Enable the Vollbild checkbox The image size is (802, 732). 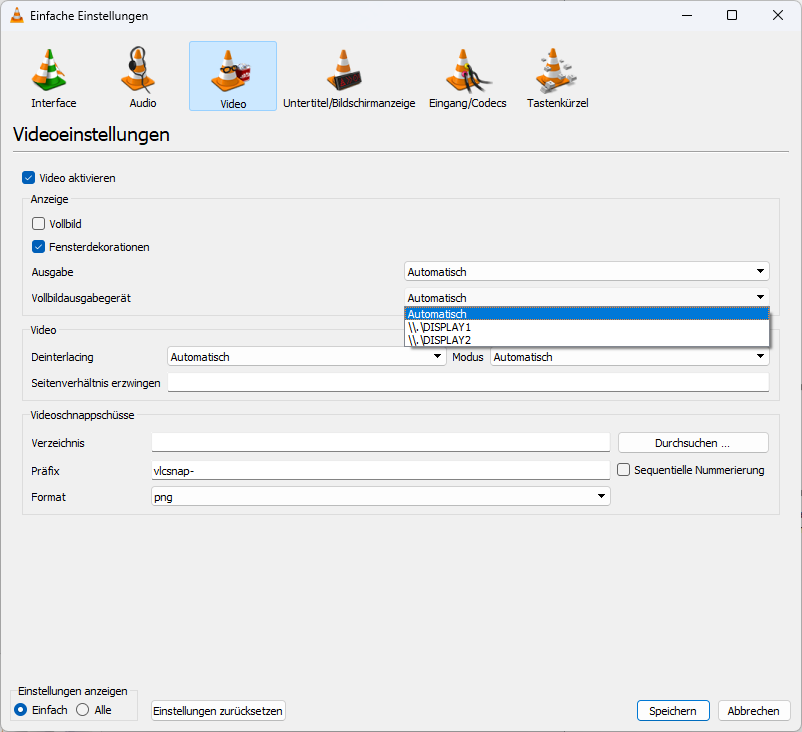click(x=38, y=224)
